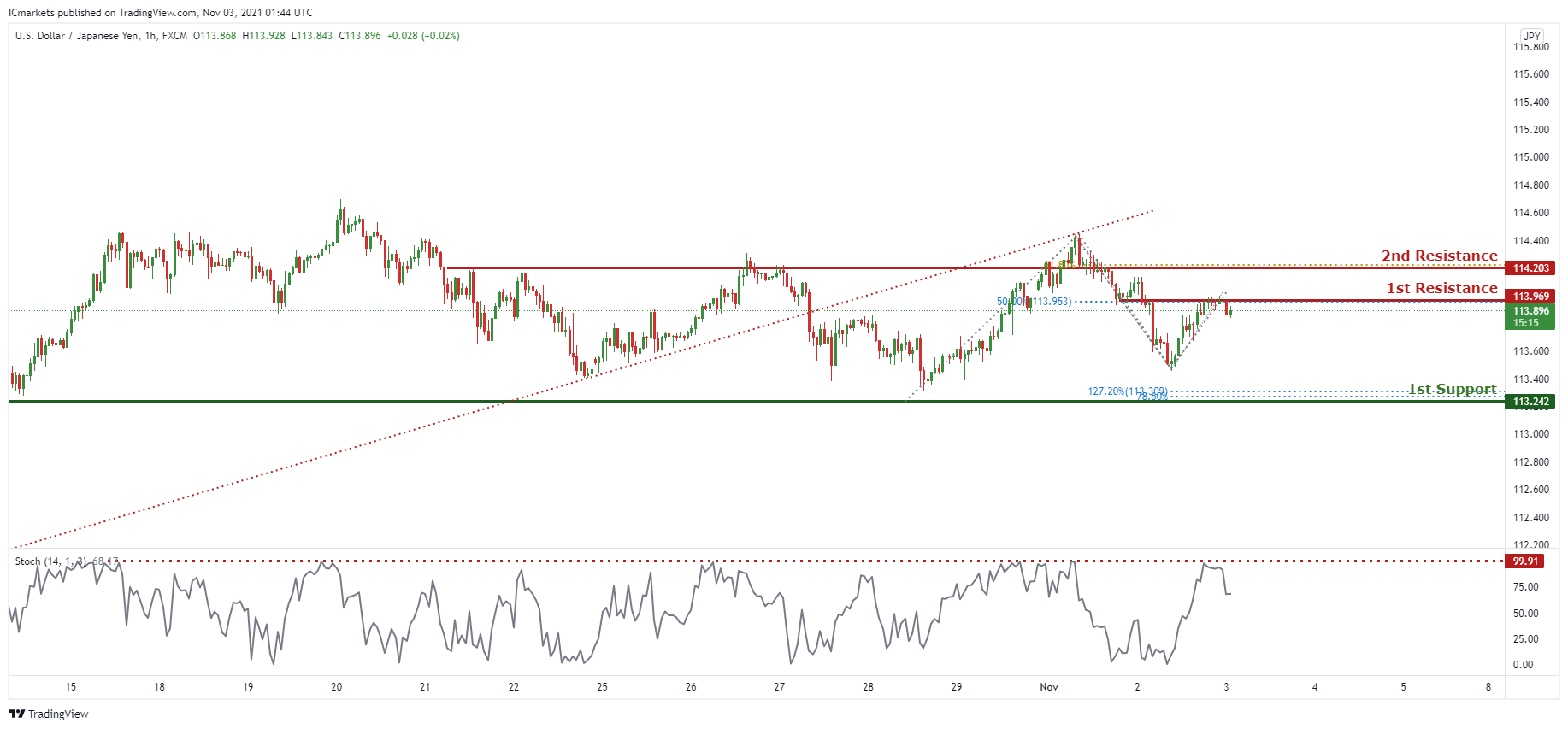Image resolution: width=1568 pixels, height=729 pixels.
Task: Click the 0.00 stochastic axis label
Action: pos(1524,665)
